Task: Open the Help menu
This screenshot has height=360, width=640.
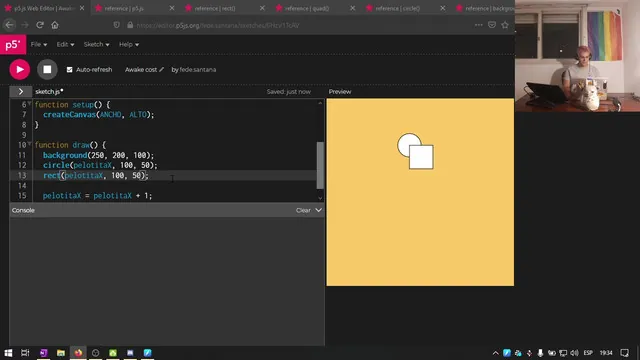Action: [x=129, y=44]
